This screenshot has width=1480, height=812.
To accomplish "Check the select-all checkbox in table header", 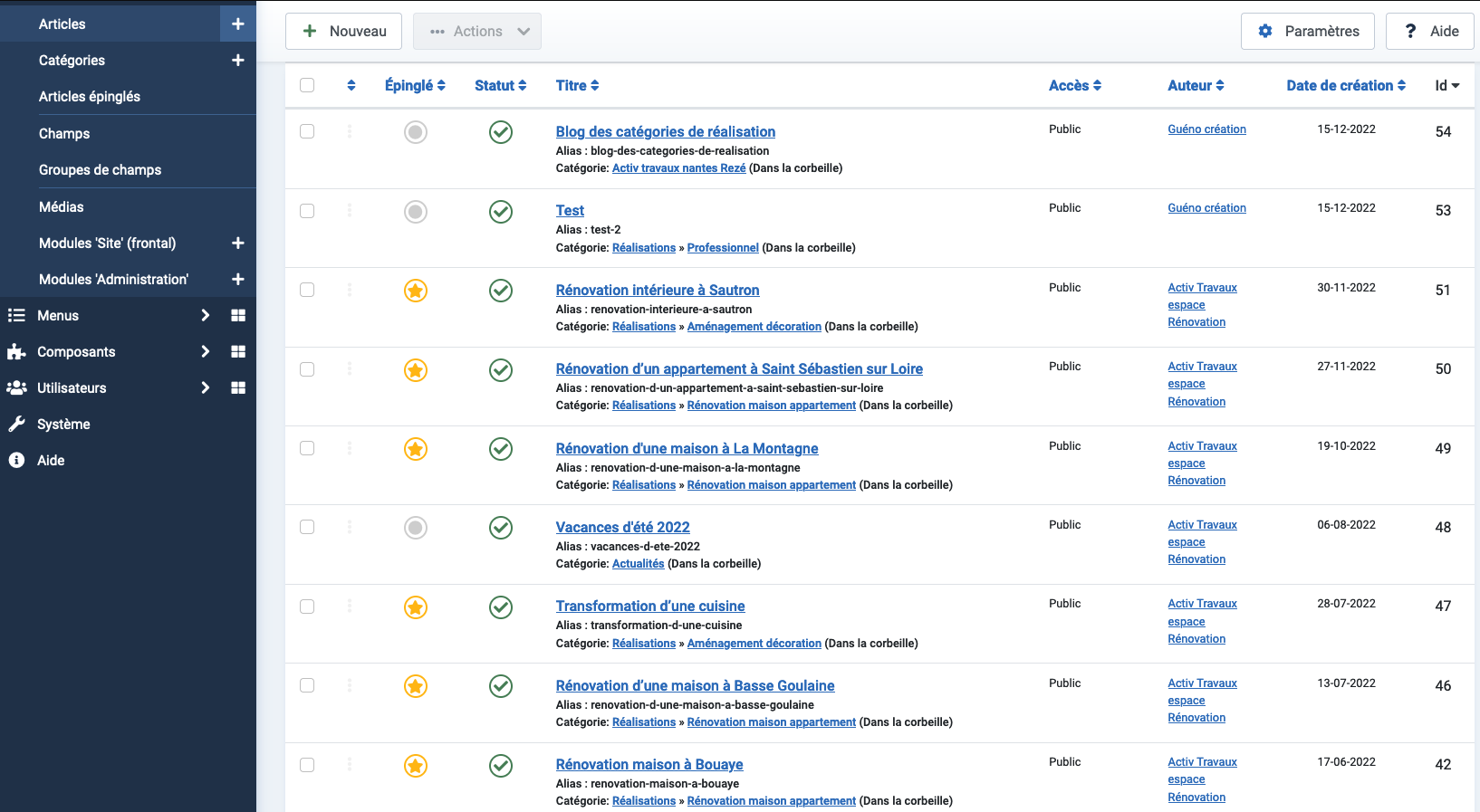I will point(307,85).
